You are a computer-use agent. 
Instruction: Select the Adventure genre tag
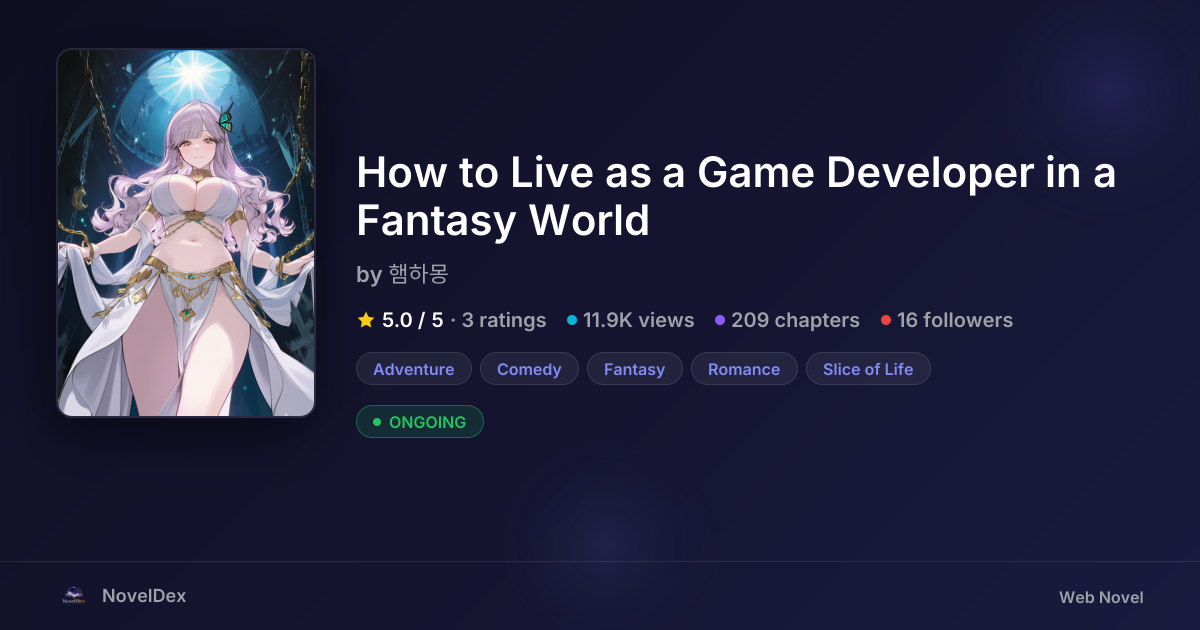[x=414, y=369]
